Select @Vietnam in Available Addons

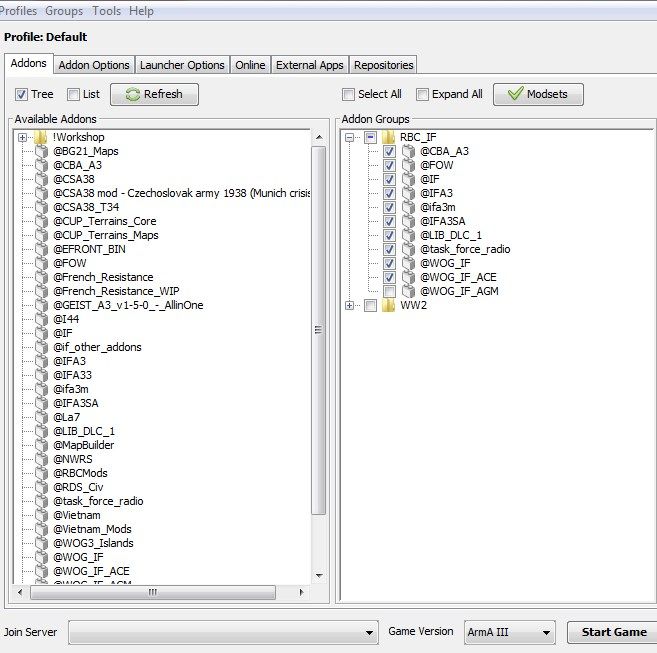click(77, 515)
